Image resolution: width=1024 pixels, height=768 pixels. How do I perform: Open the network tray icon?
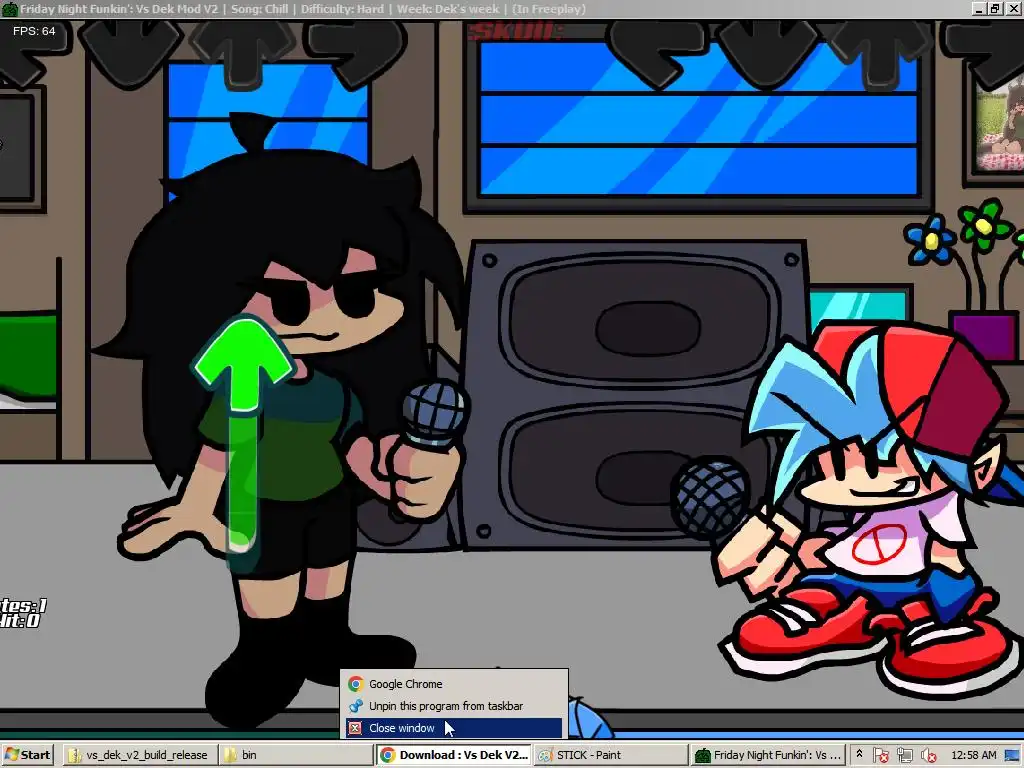(904, 756)
